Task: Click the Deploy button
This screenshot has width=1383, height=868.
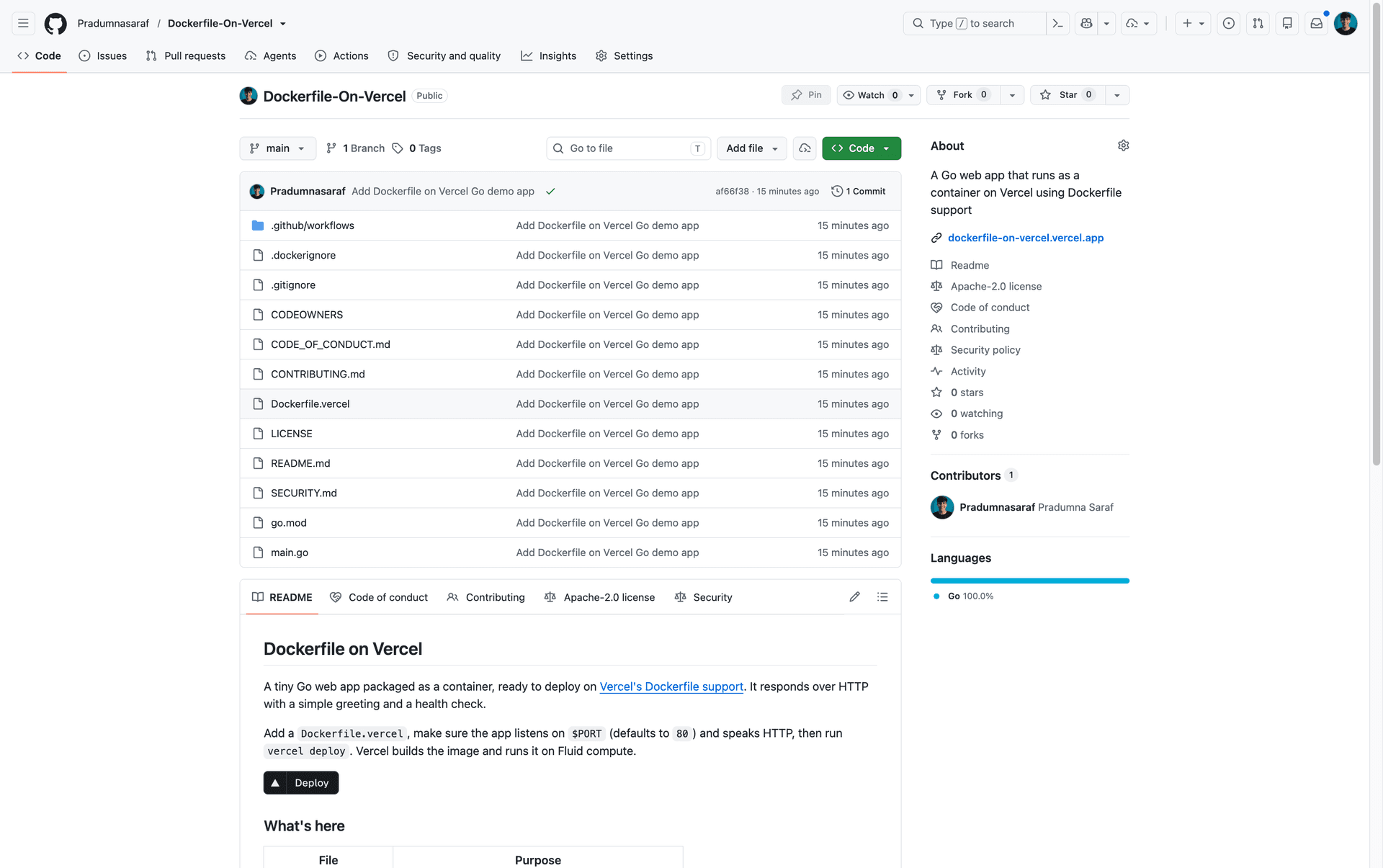Action: point(301,783)
